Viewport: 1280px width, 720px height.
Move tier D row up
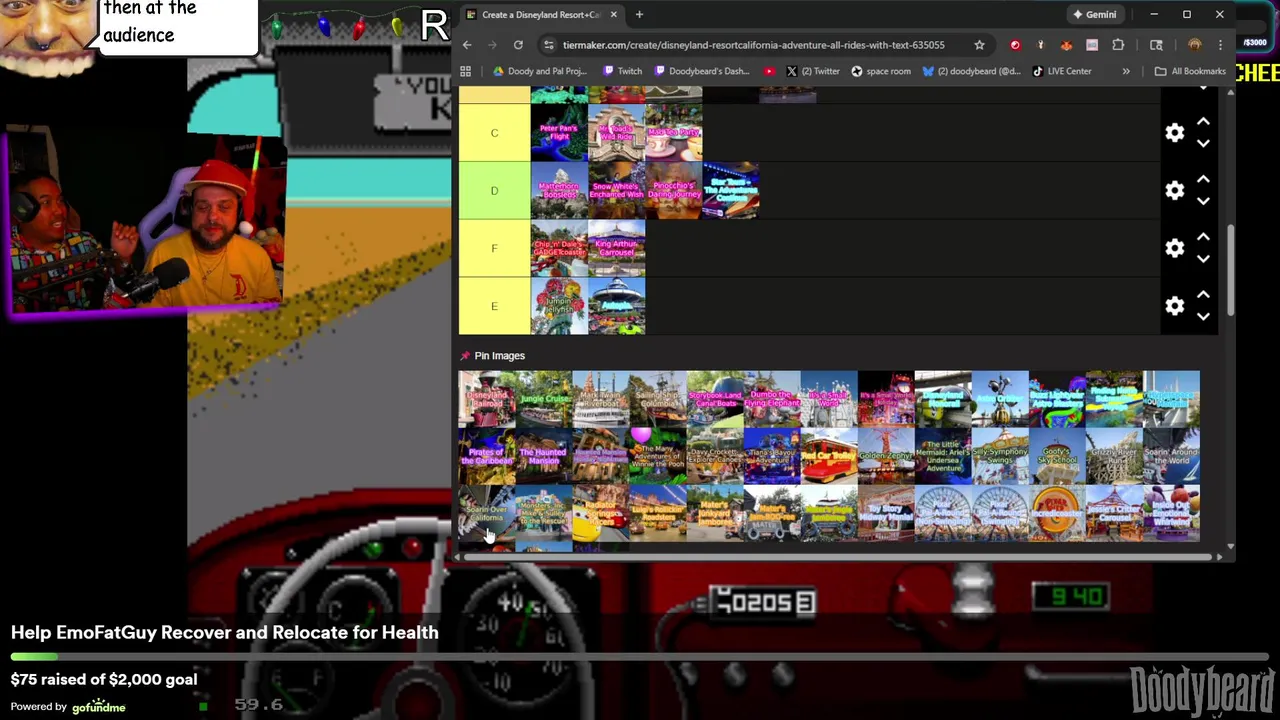coord(1203,180)
